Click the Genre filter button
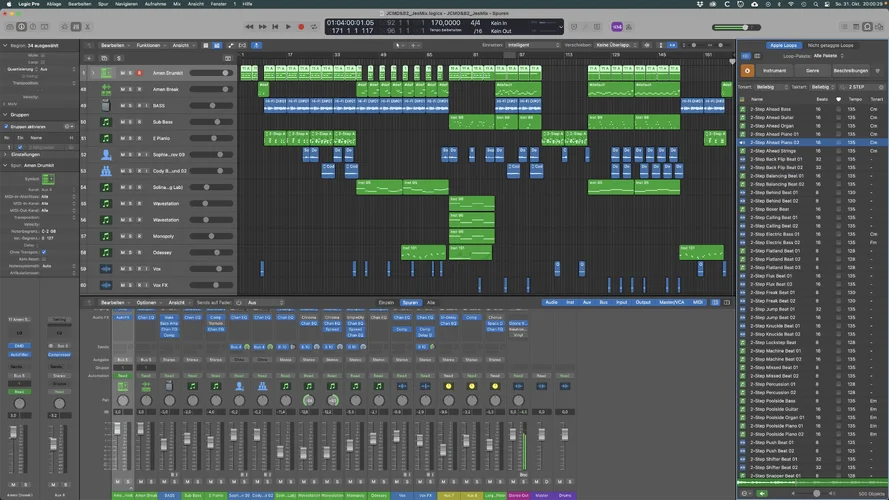This screenshot has width=889, height=500. click(813, 71)
